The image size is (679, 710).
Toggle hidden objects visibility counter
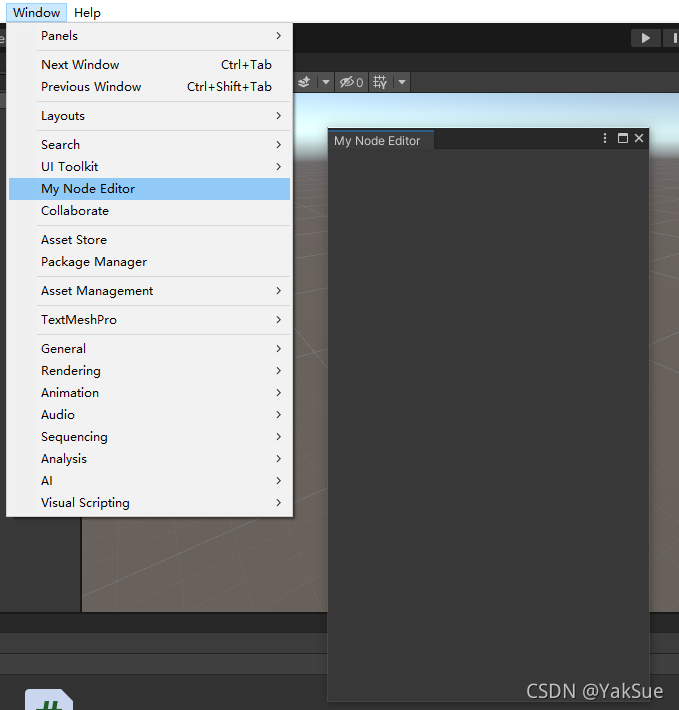pos(352,82)
